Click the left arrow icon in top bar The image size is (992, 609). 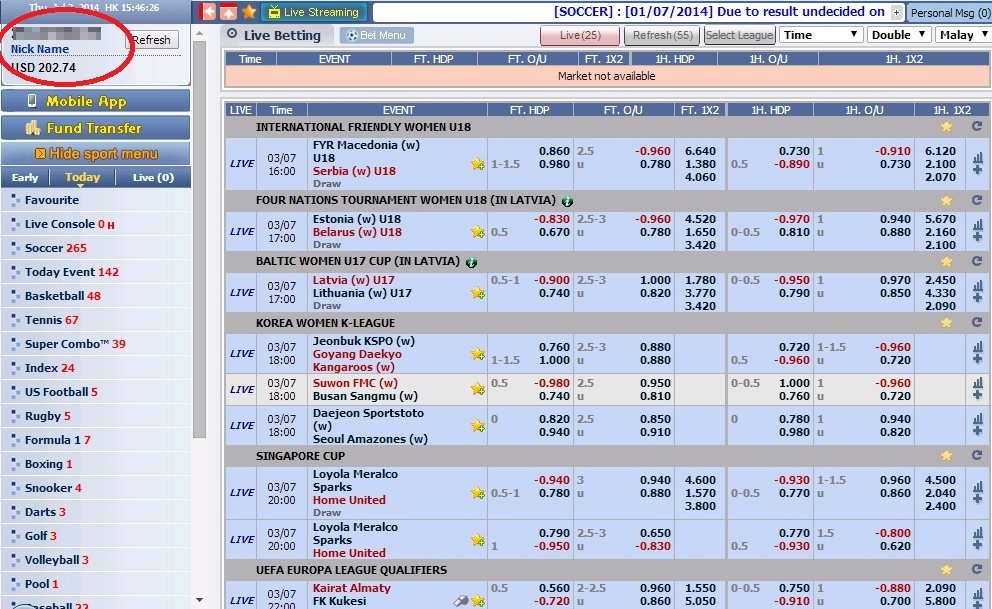tap(208, 11)
